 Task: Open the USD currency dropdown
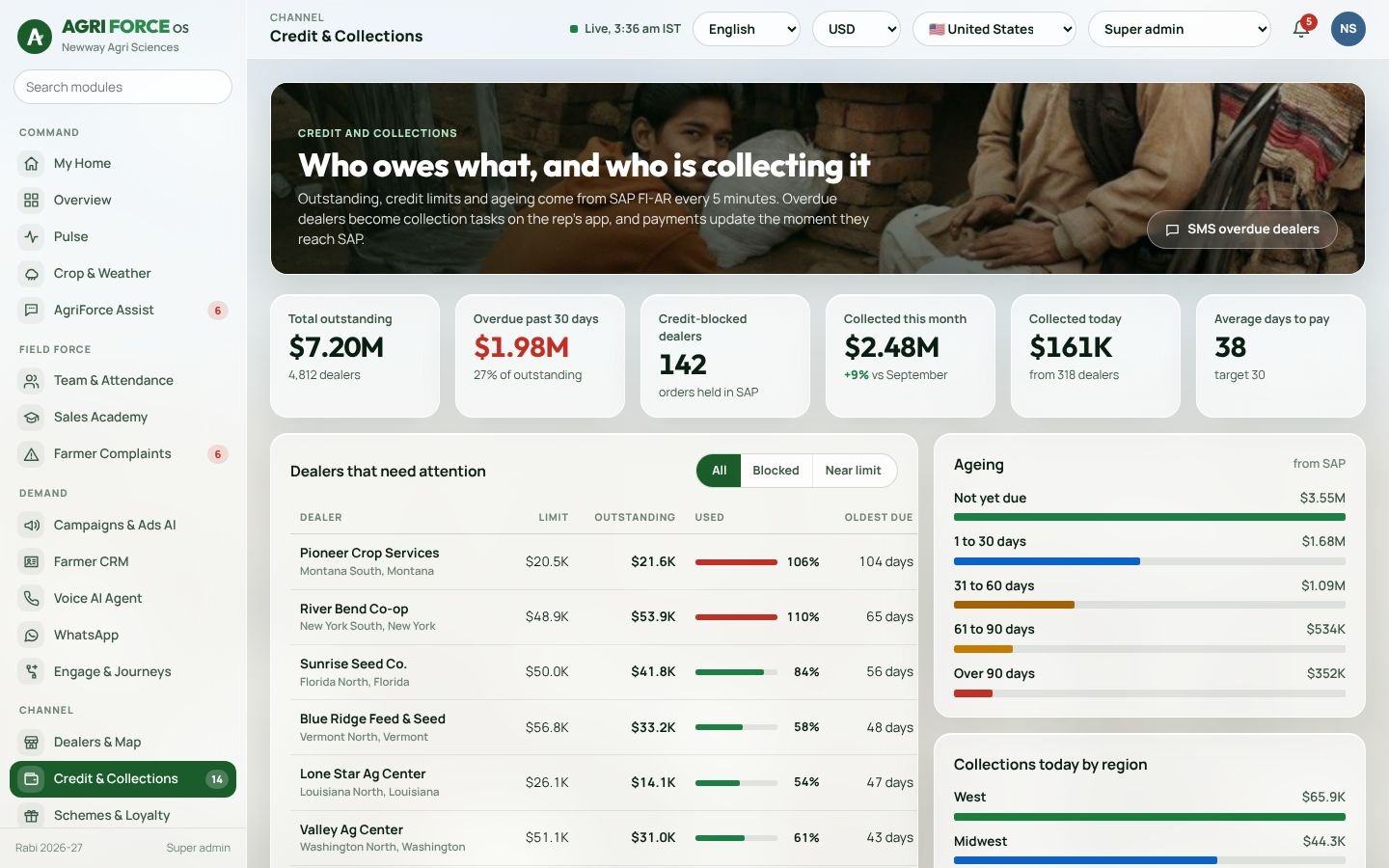coord(857,29)
